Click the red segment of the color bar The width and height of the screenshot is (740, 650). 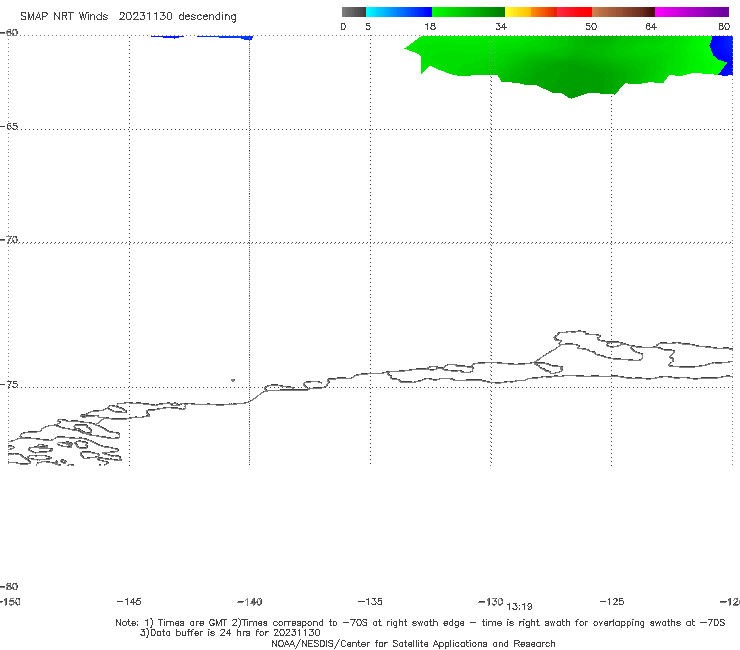pos(574,12)
